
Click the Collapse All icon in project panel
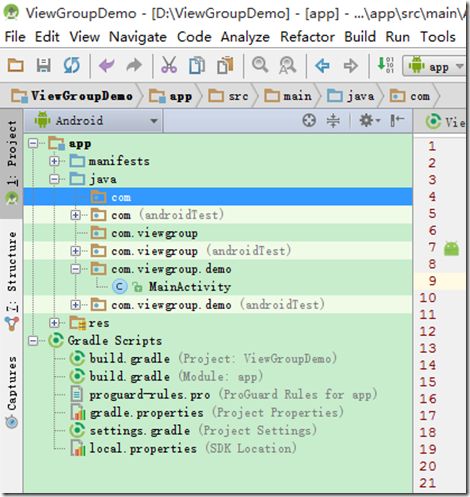point(333,120)
